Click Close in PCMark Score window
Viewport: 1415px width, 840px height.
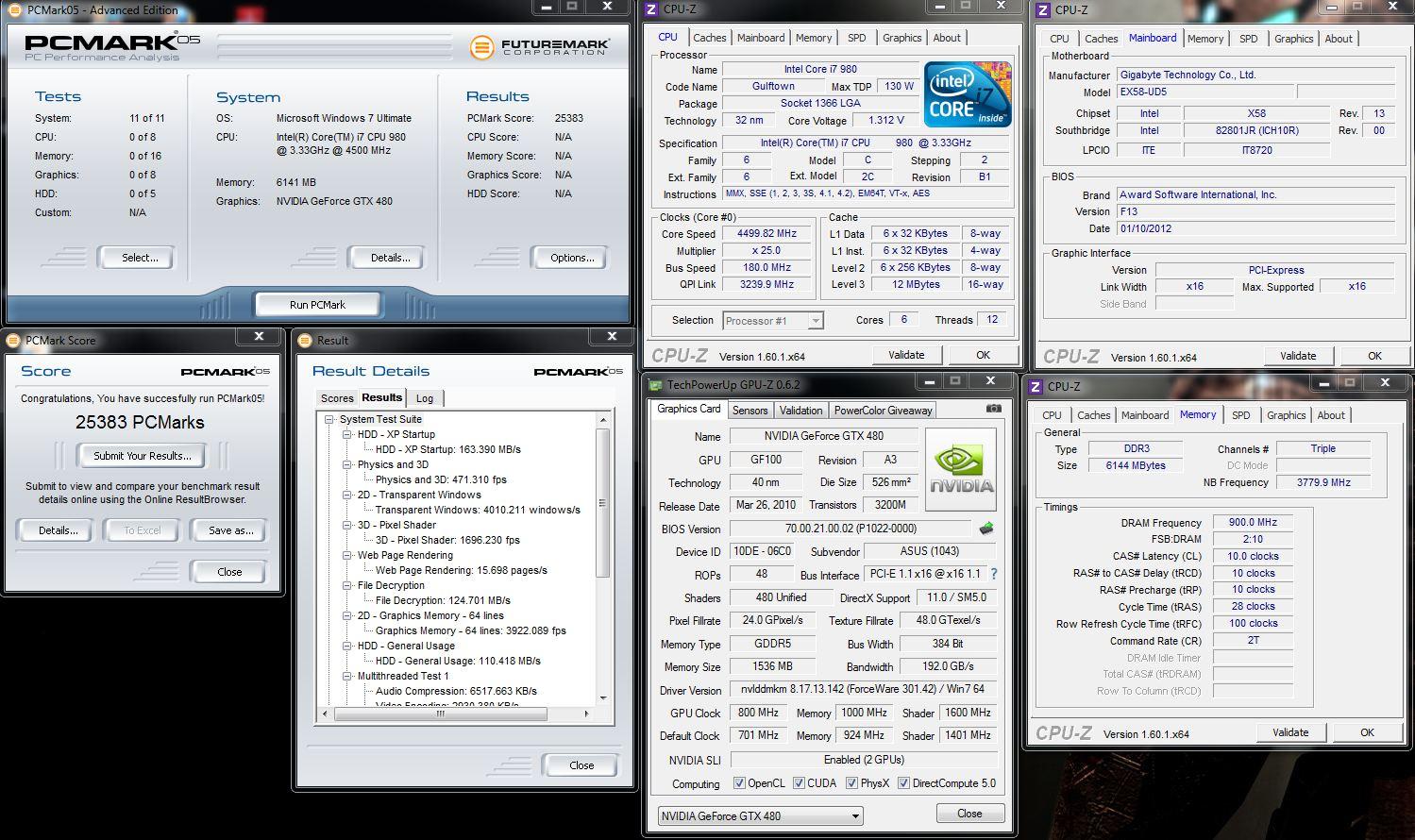(229, 572)
